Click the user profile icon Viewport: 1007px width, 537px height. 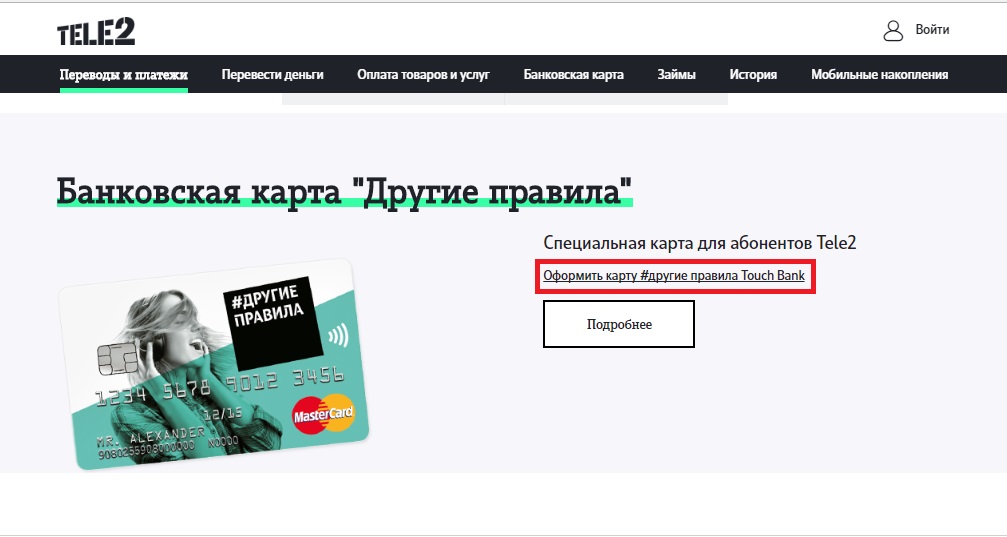pyautogui.click(x=893, y=30)
